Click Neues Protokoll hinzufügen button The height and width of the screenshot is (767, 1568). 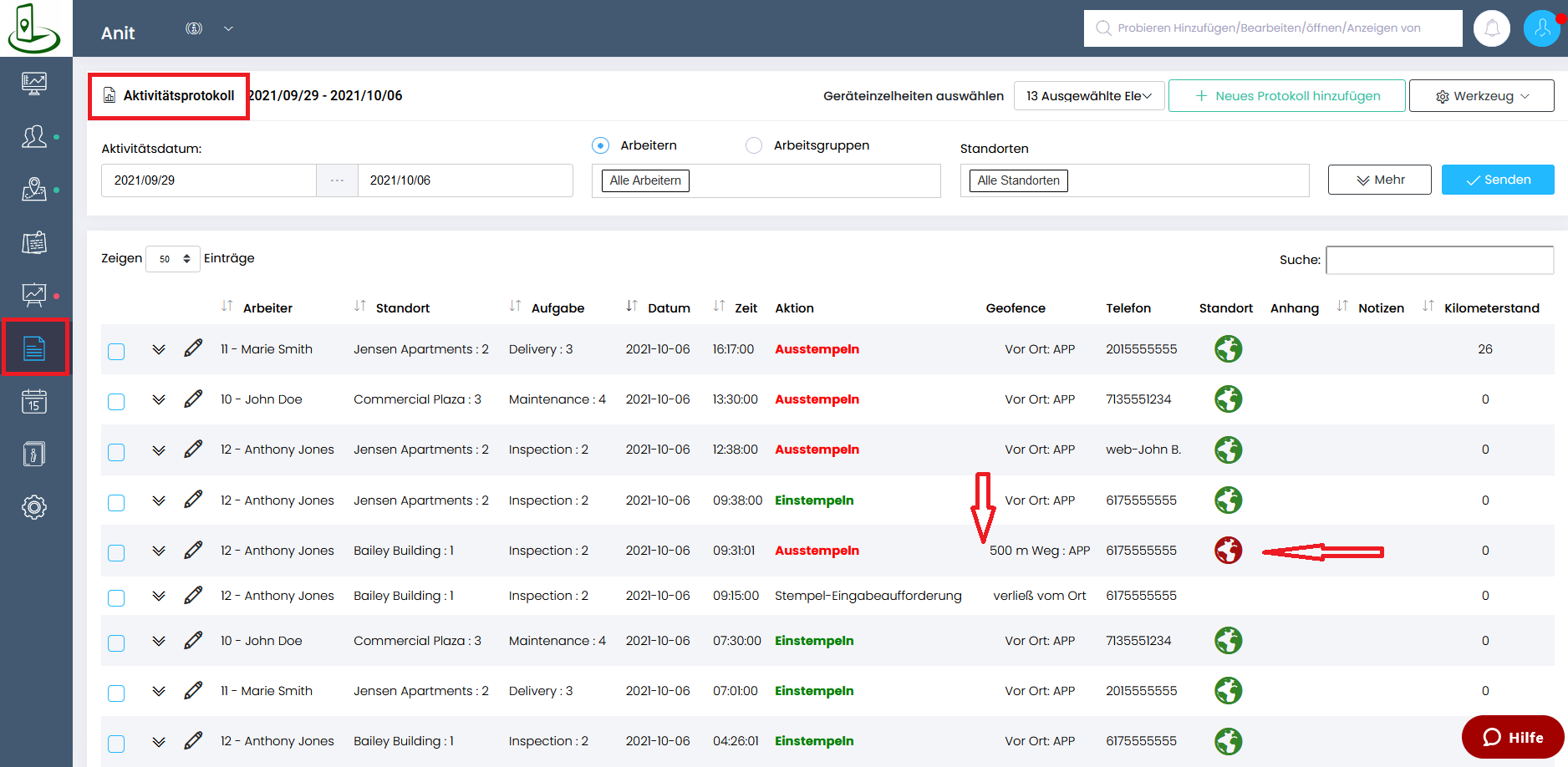point(1286,96)
